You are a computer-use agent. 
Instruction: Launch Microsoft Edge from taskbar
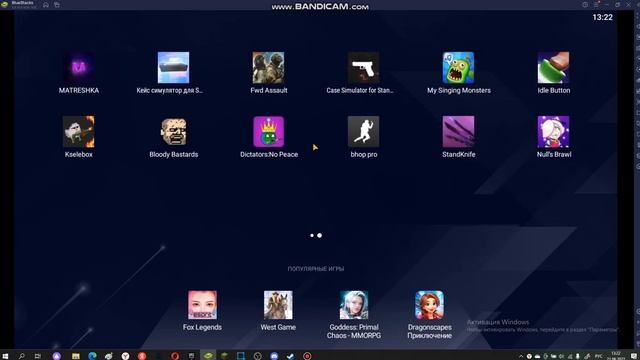92,356
